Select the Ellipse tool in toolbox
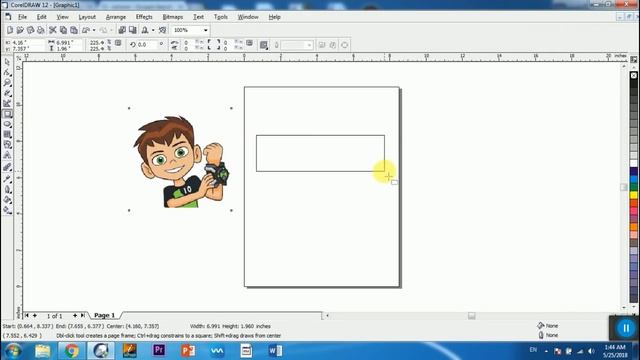The image size is (640, 360). [x=7, y=124]
